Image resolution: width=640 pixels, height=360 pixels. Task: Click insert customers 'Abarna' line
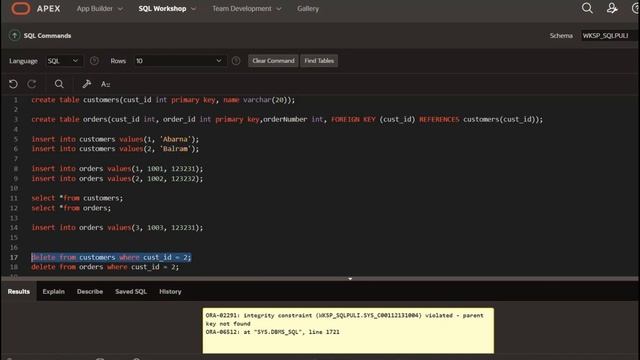pos(115,139)
